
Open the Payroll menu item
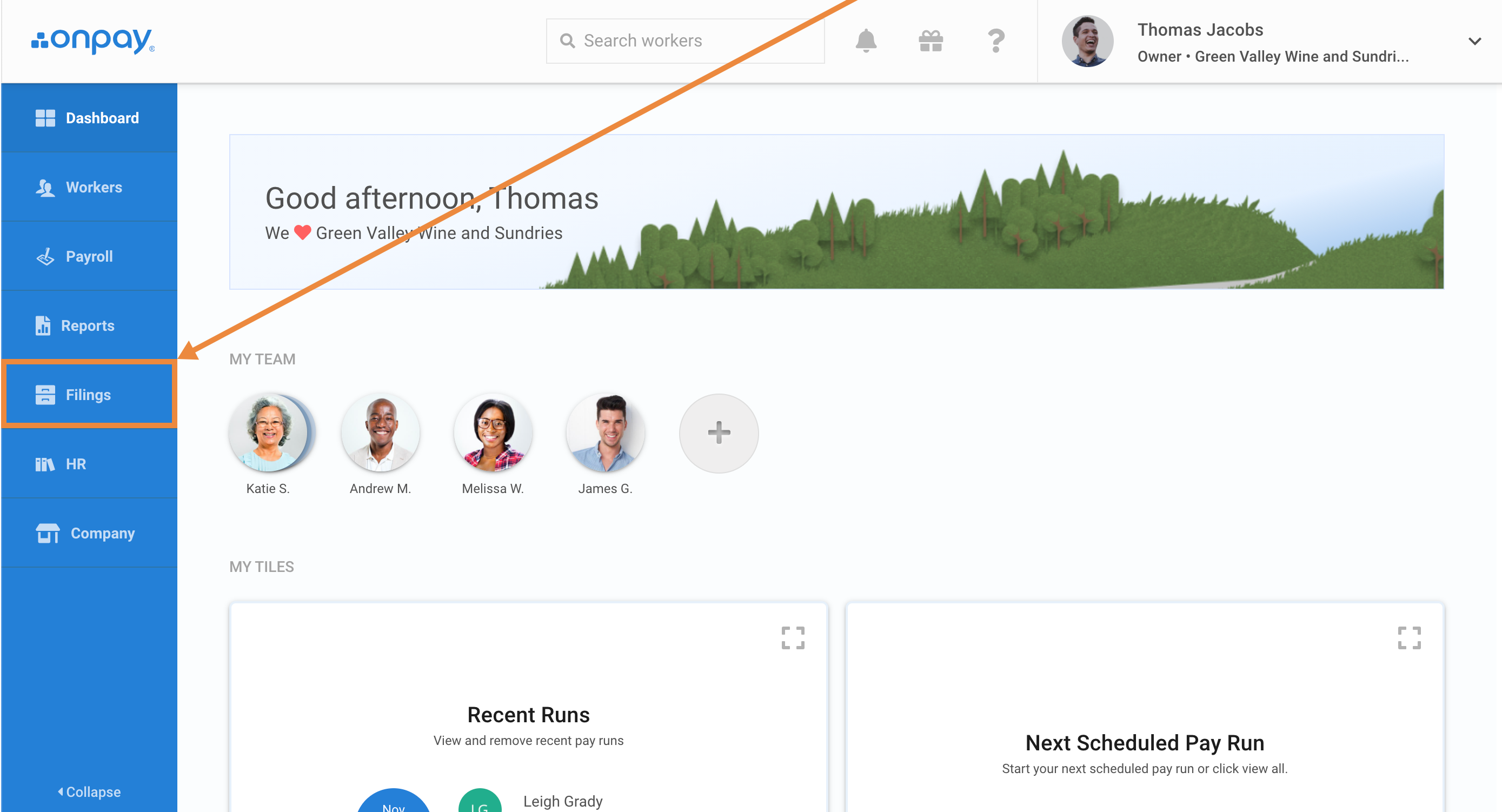point(89,256)
